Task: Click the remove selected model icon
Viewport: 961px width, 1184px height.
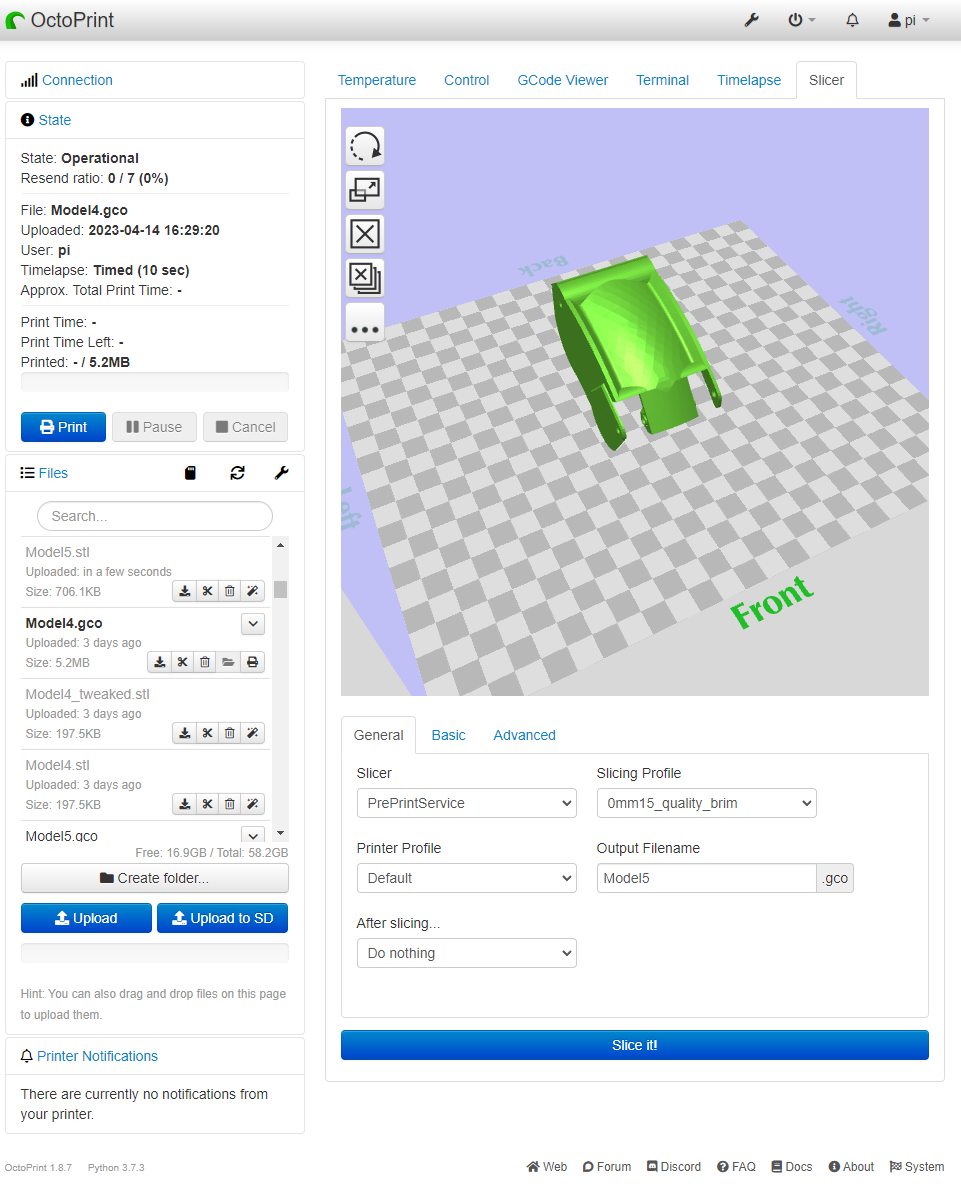Action: (365, 234)
